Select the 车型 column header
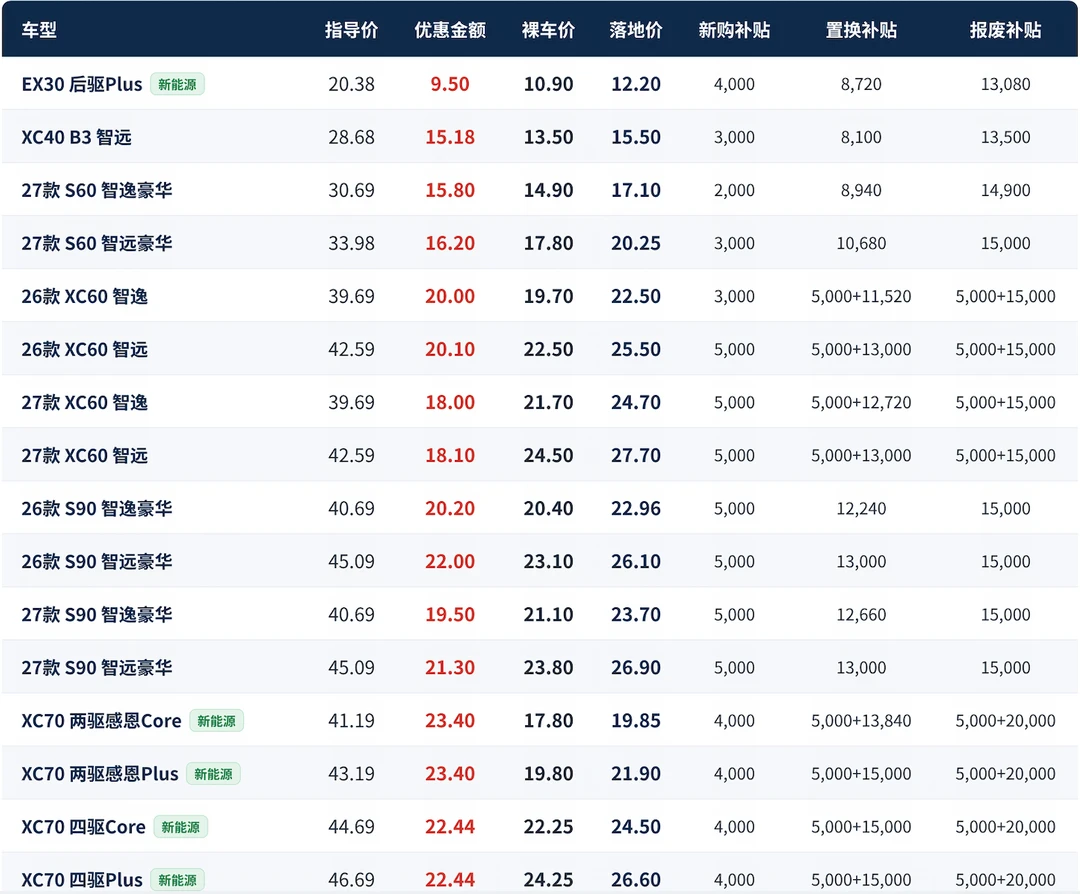1080x894 pixels. click(x=39, y=30)
